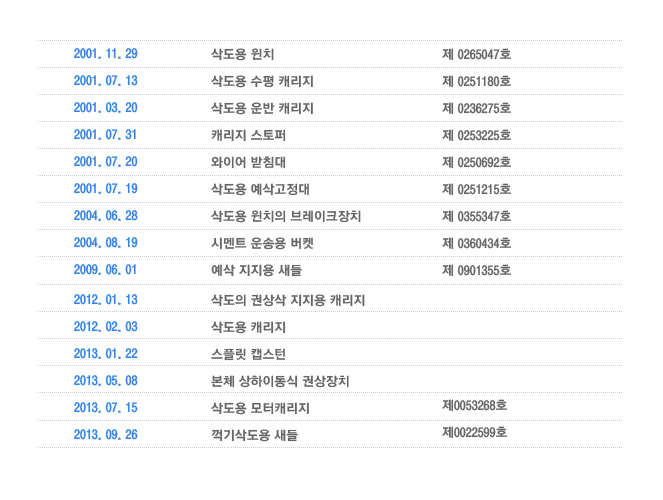The image size is (663, 500).
Task: Click registration number 제 0360434호
Action: click(477, 243)
